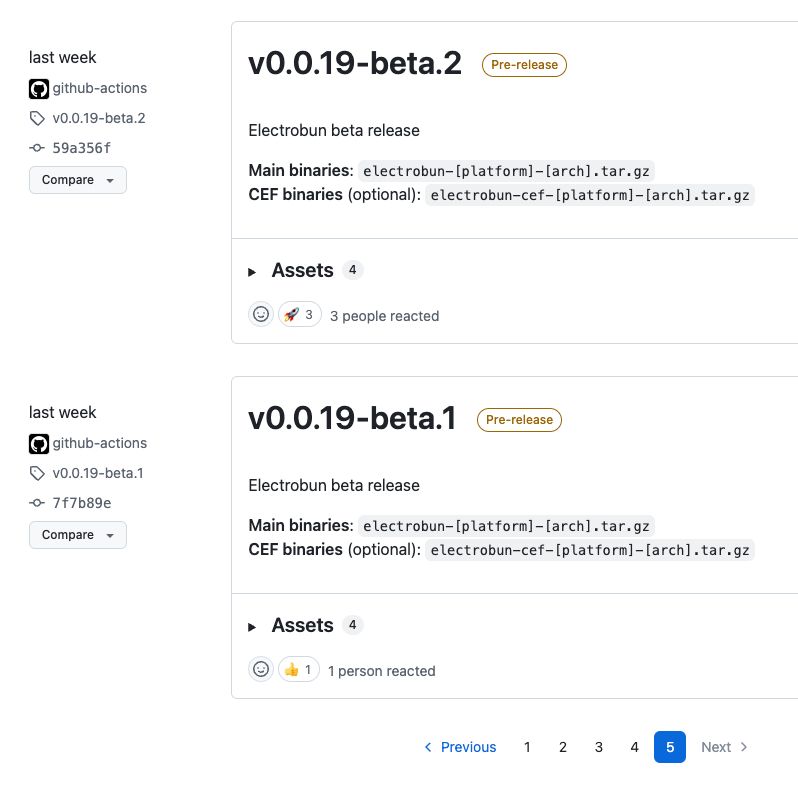Click commit icon next to 59a356f
Screen dimensions: 798x793
click(37, 148)
